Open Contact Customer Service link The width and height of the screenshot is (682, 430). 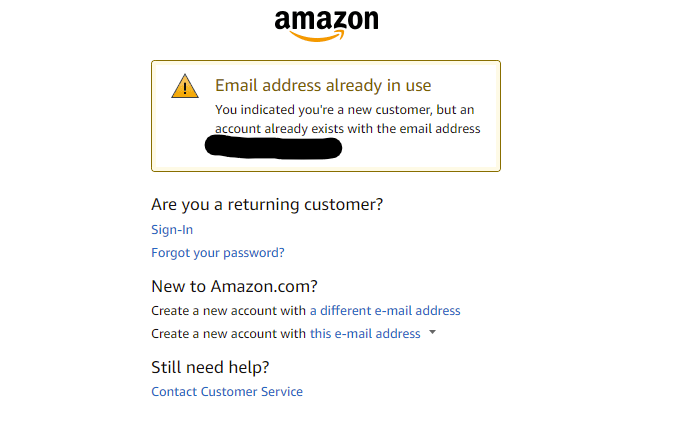[227, 392]
